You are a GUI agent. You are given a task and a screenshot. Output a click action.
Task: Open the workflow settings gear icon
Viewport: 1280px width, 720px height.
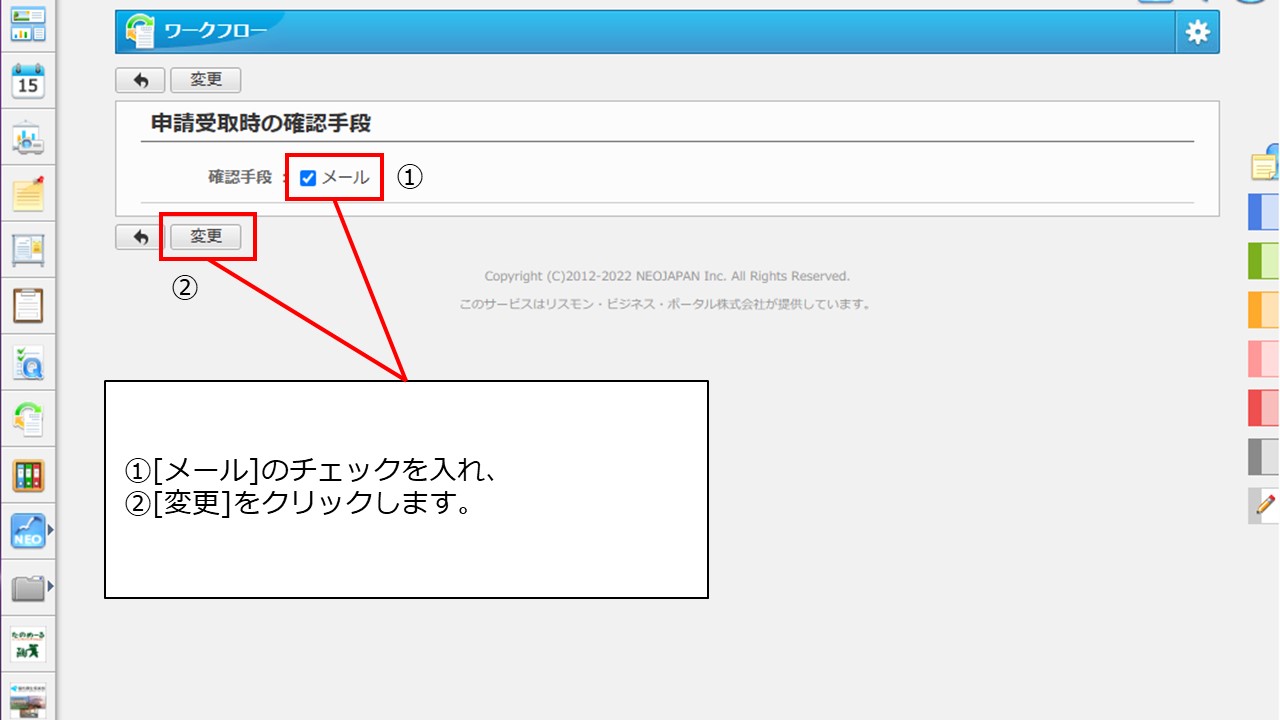pyautogui.click(x=1197, y=33)
